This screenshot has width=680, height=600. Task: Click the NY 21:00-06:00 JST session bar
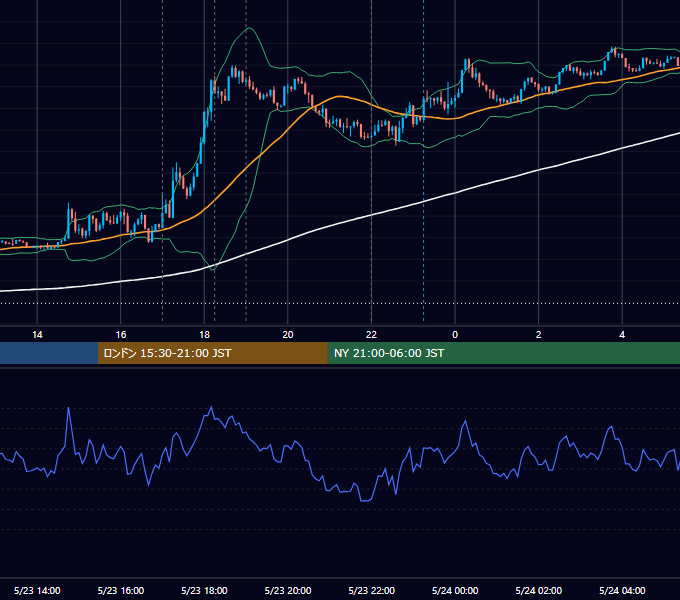(x=503, y=353)
